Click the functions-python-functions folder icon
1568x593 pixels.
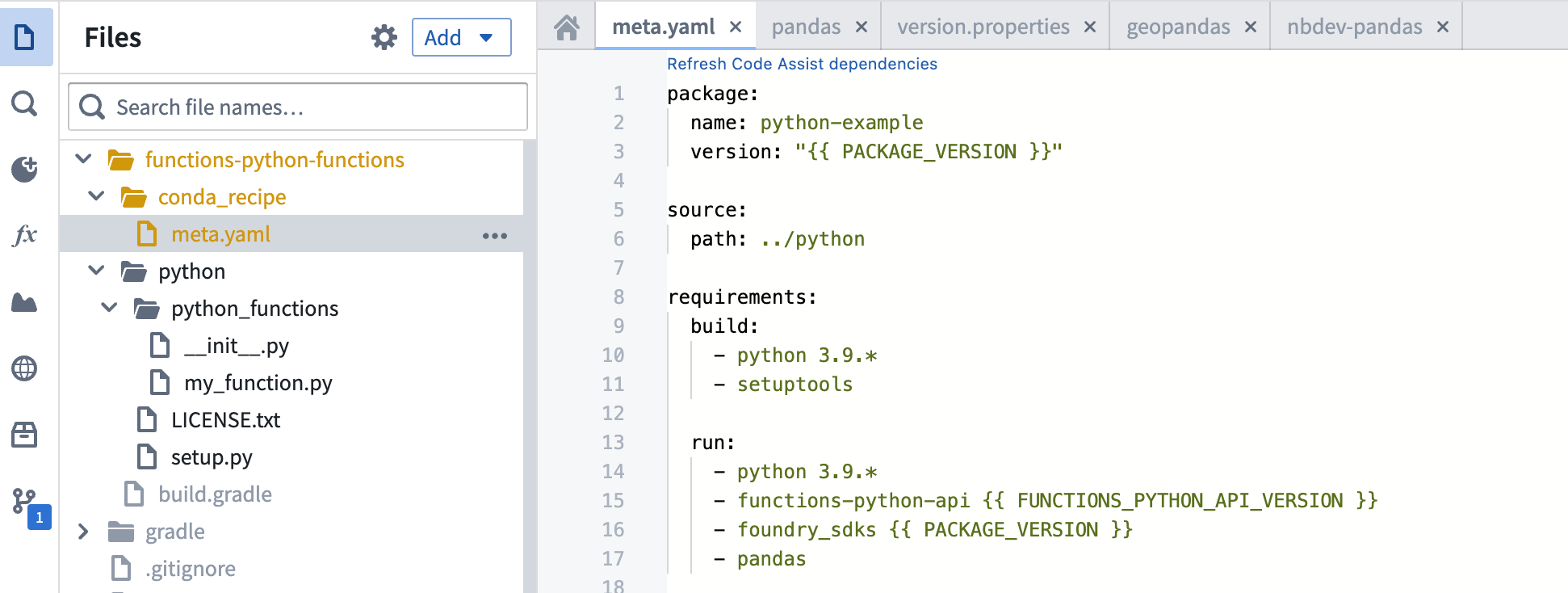121,160
